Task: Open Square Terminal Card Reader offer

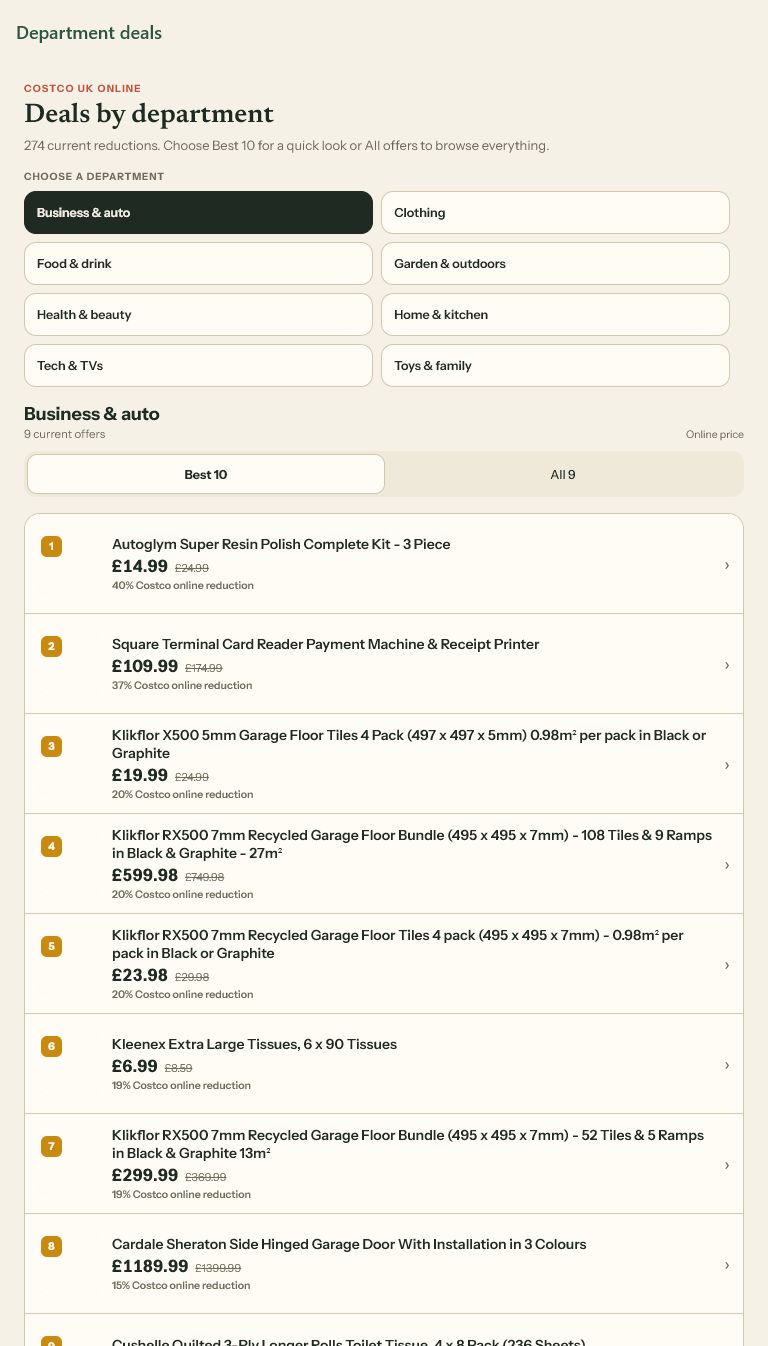Action: pyautogui.click(x=384, y=664)
